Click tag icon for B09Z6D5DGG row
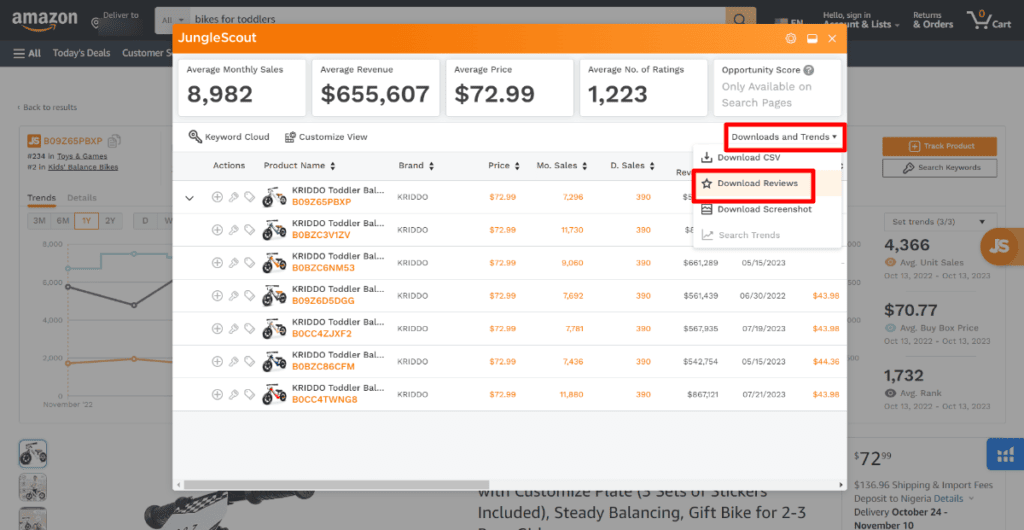Viewport: 1024px width, 530px height. coord(249,296)
